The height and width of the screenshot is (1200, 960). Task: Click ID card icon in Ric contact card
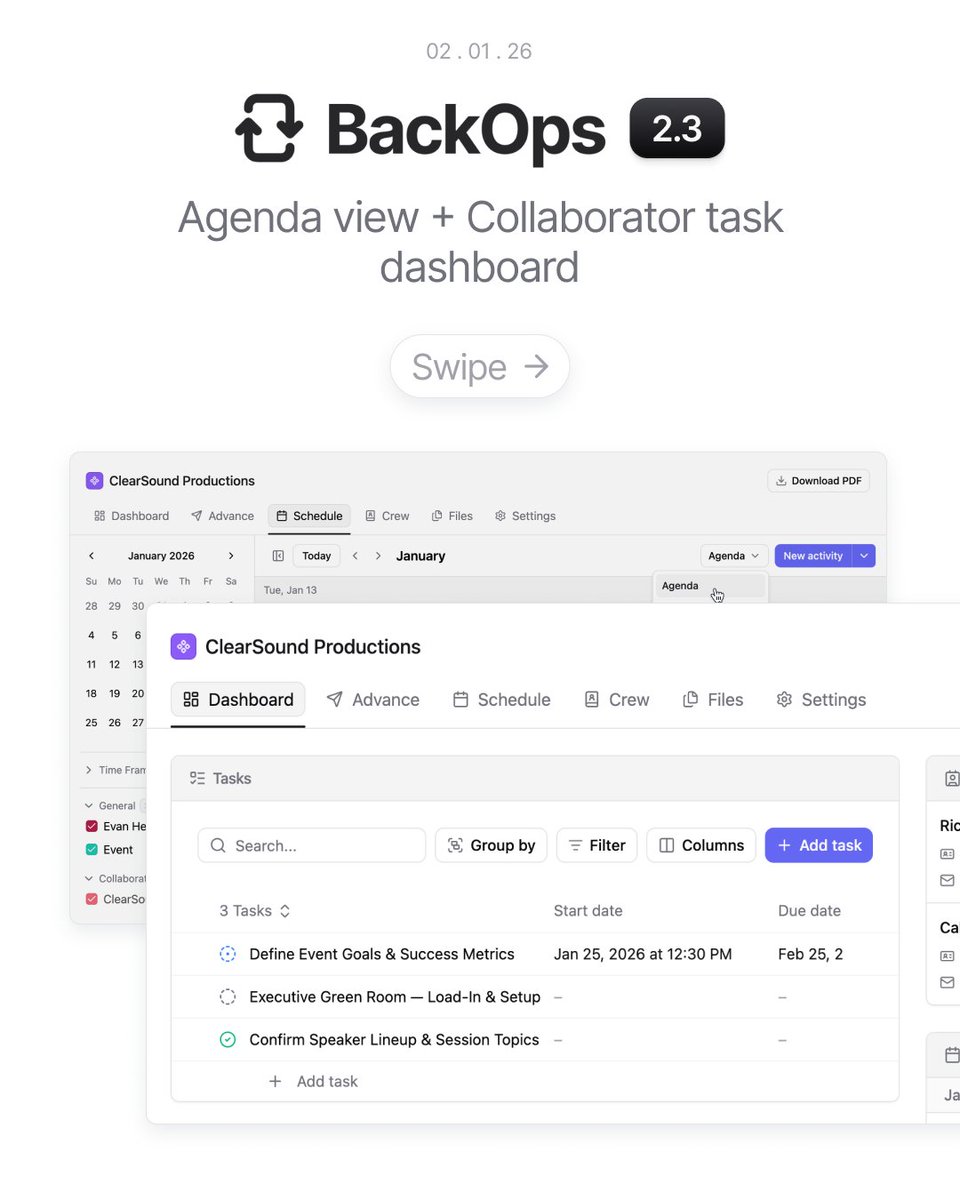click(947, 855)
